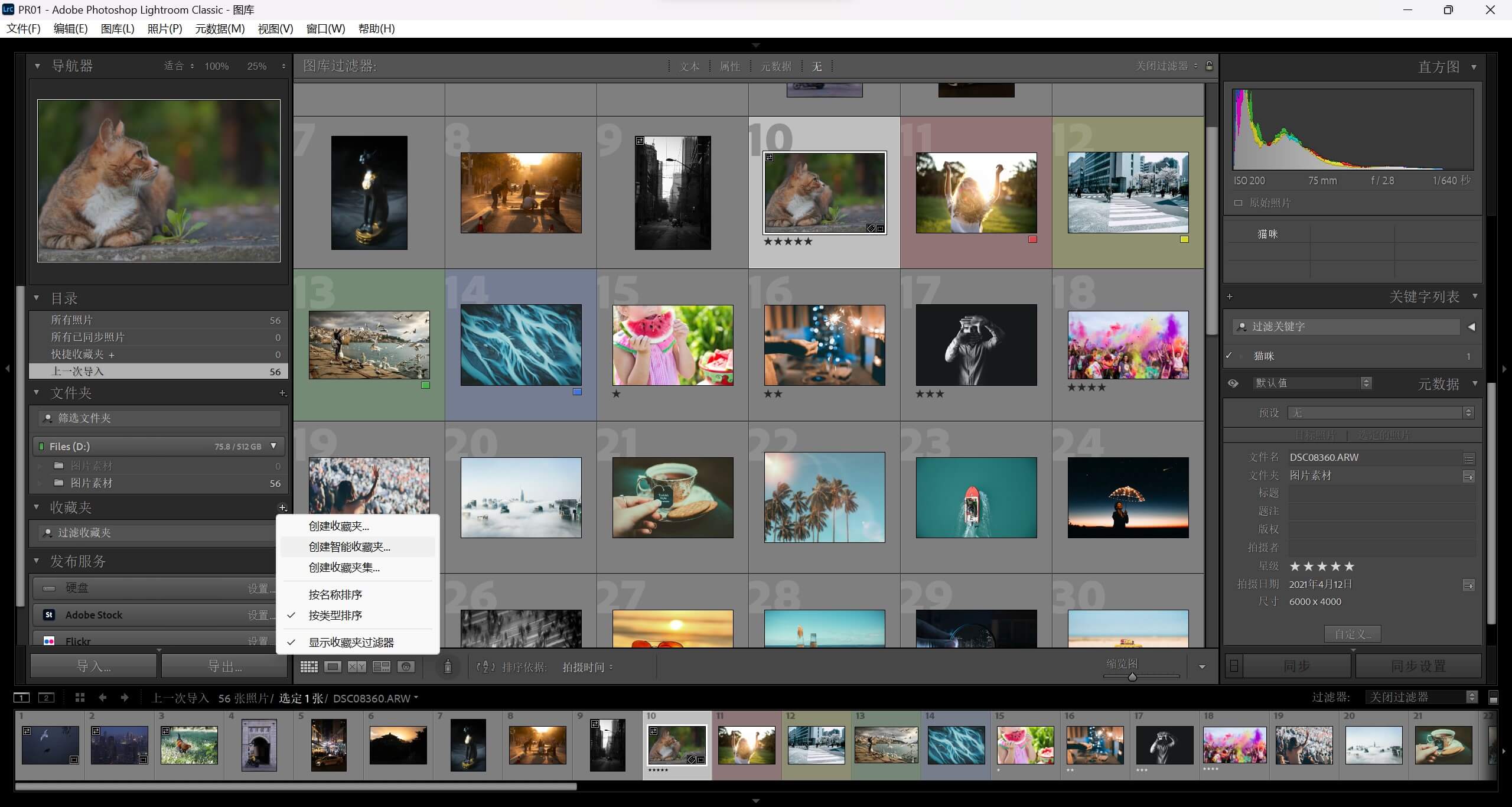Click the 筛选文件夹 search field
The width and height of the screenshot is (1512, 807).
pos(159,418)
